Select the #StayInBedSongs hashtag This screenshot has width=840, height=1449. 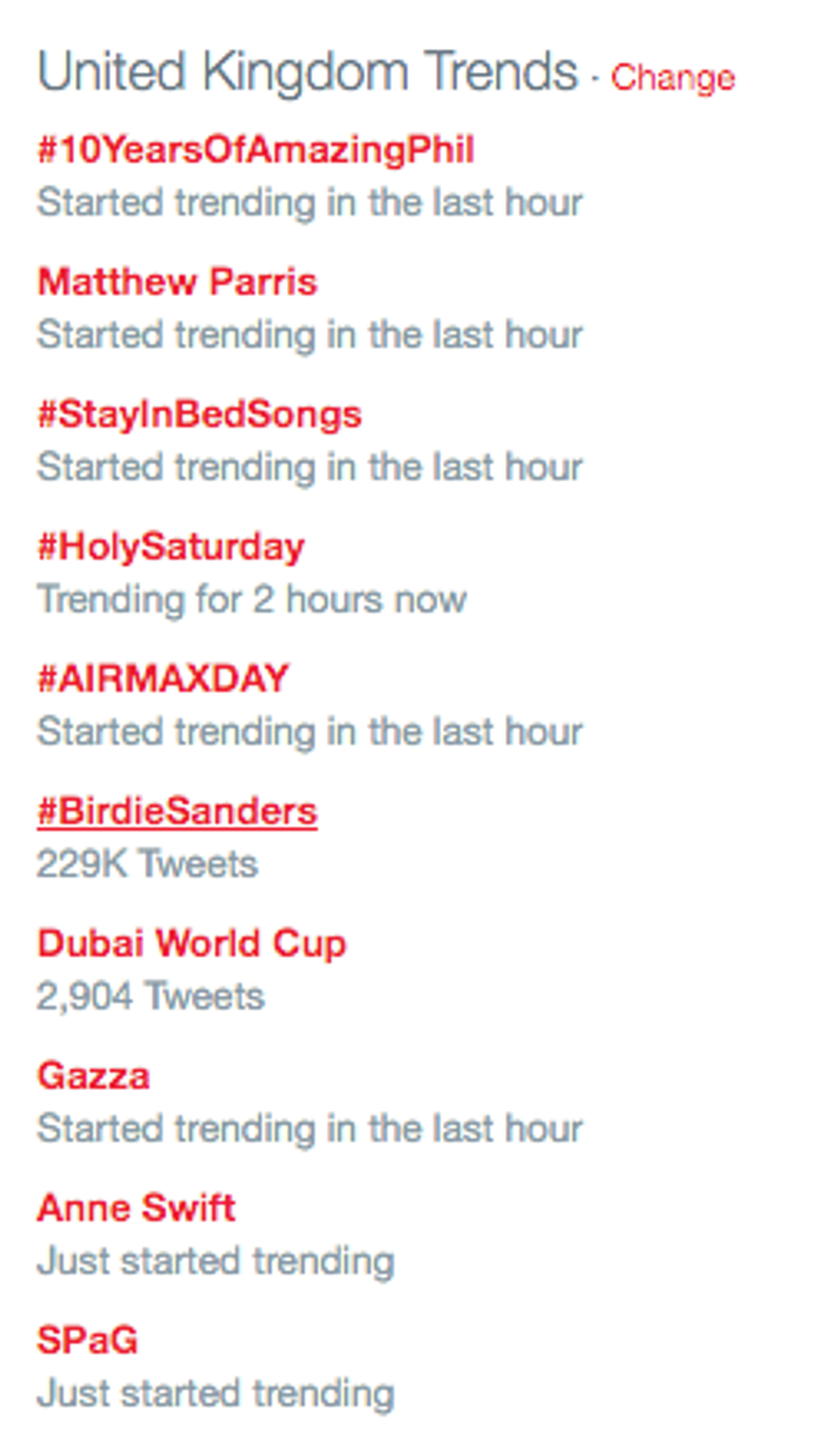(x=200, y=415)
